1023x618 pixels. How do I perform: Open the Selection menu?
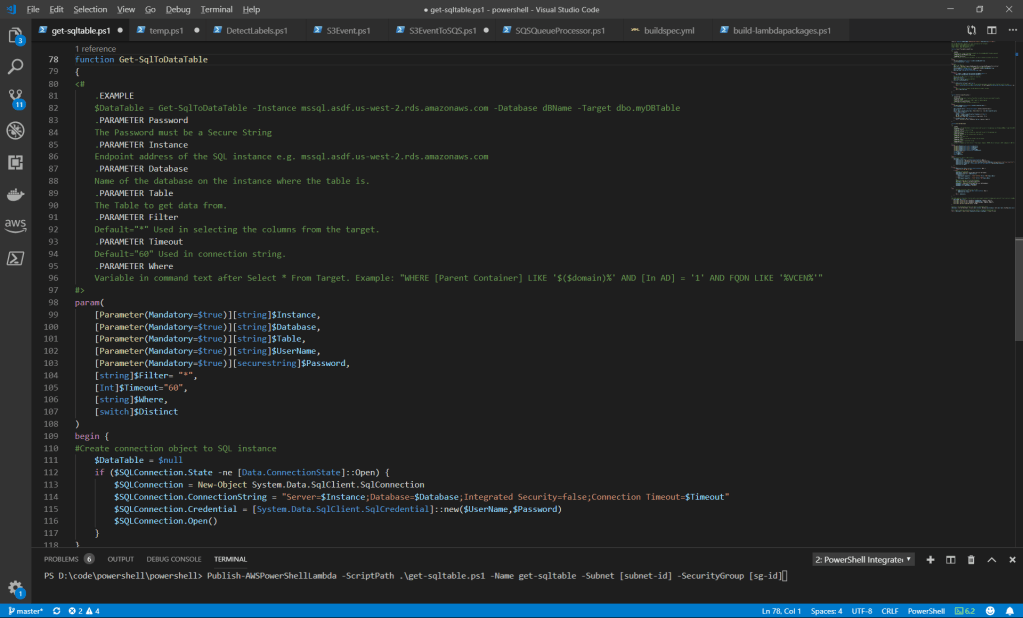click(90, 9)
